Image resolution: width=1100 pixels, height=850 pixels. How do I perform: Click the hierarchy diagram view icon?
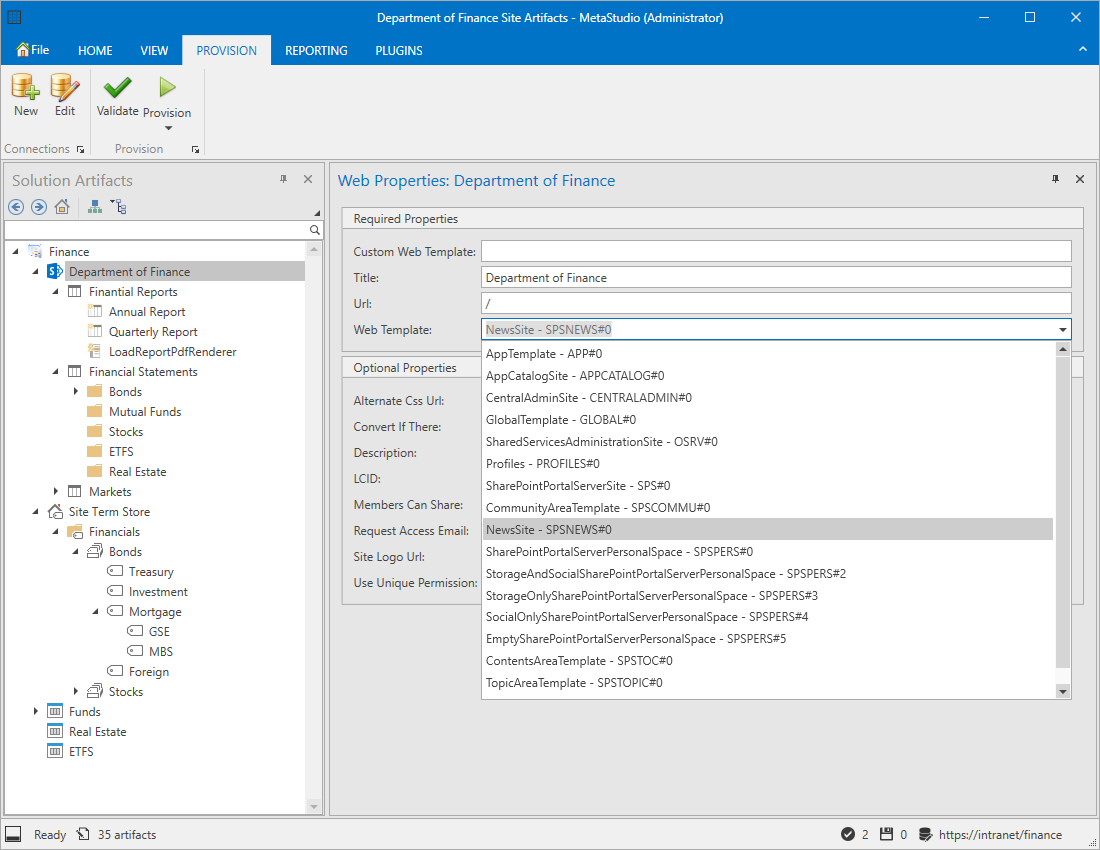click(95, 207)
